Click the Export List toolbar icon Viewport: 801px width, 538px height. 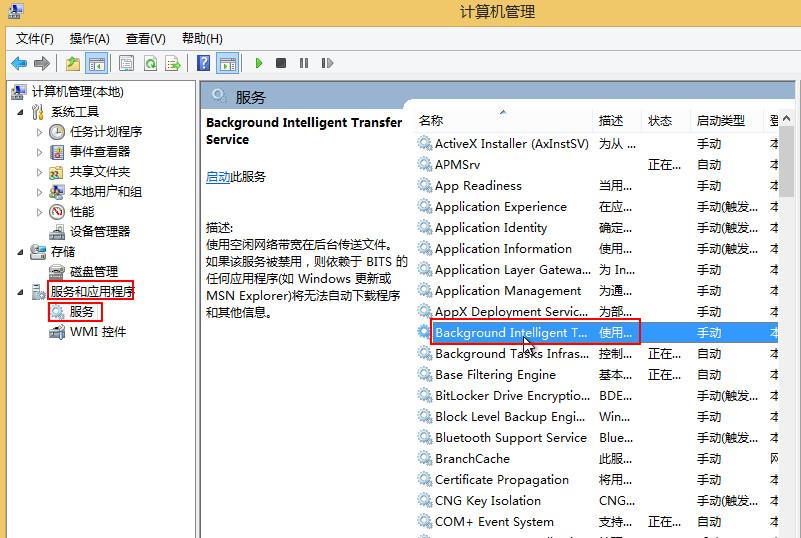point(172,63)
